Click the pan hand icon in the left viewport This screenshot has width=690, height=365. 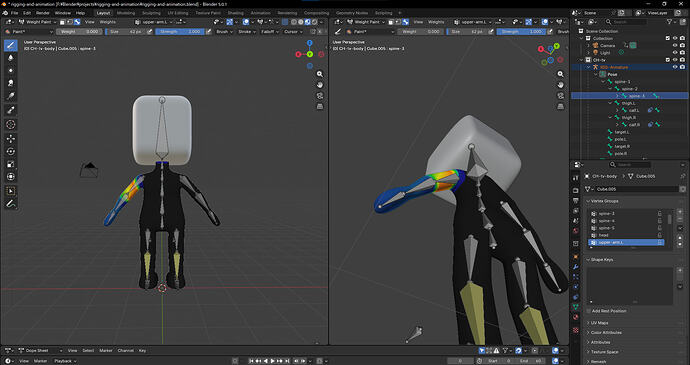(320, 85)
